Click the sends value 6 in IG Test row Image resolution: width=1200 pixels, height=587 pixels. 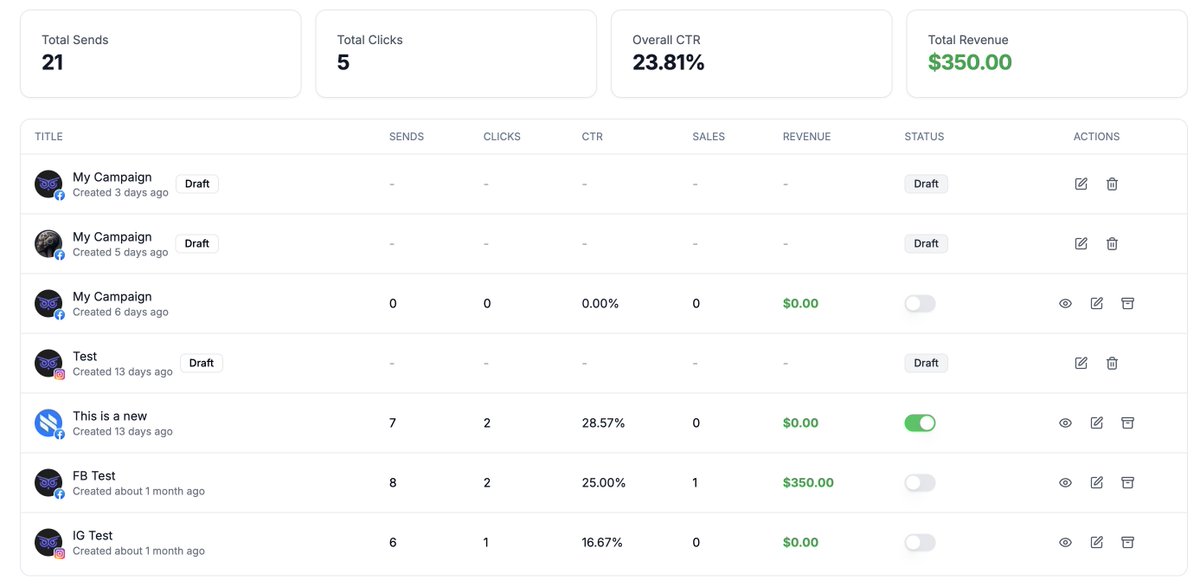tap(393, 542)
